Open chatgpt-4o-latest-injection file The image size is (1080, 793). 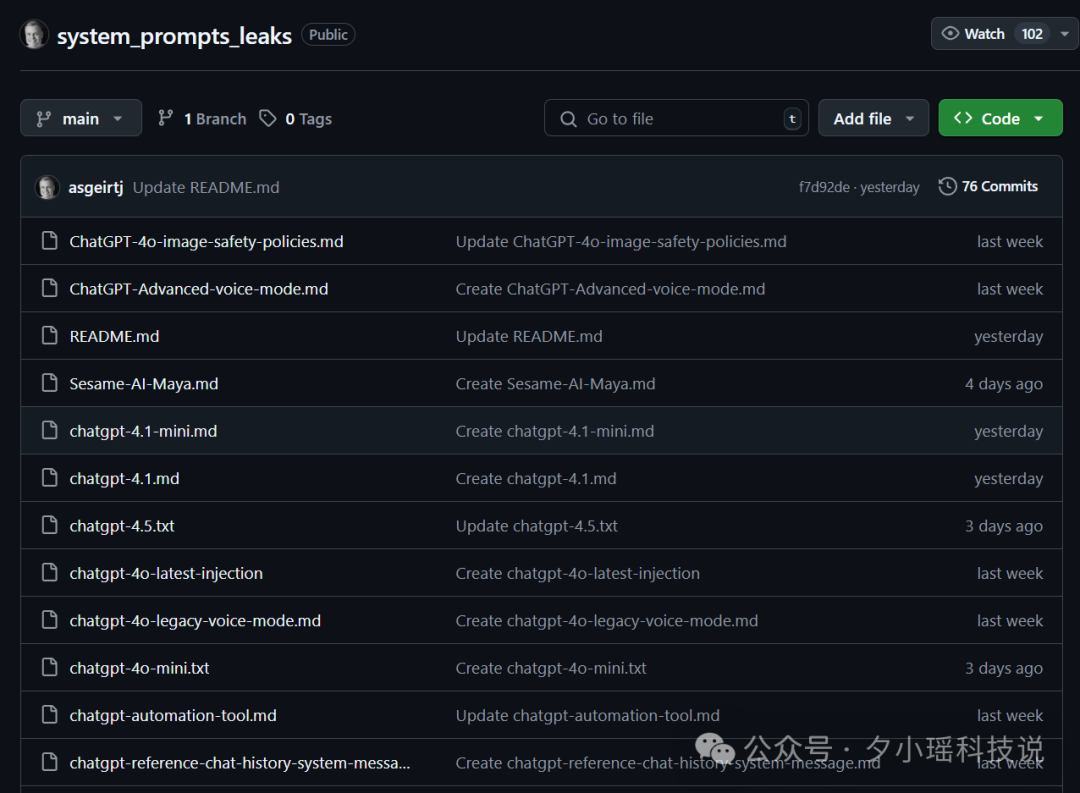click(166, 573)
